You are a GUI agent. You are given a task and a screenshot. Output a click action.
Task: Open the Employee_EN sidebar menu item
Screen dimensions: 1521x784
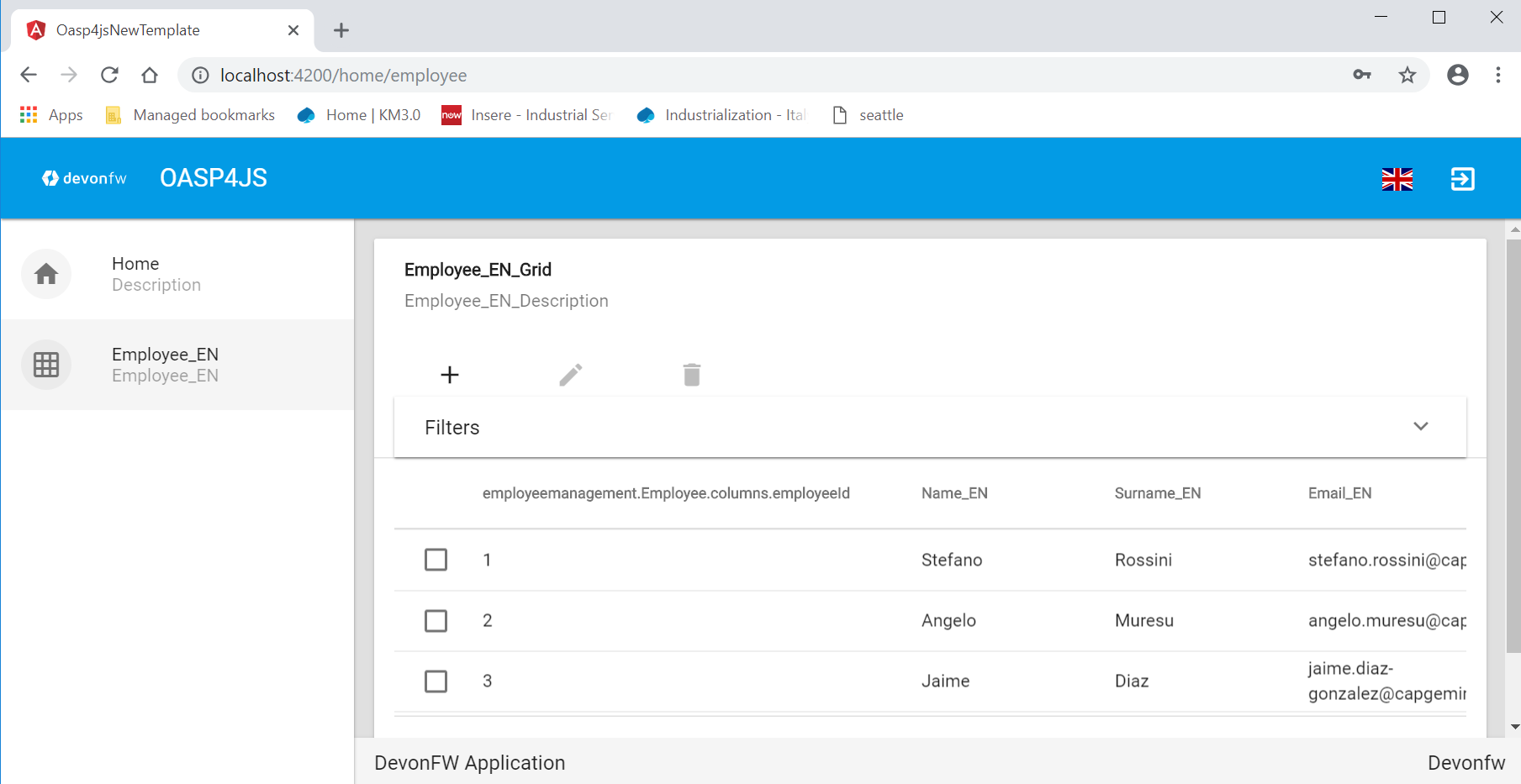tap(165, 365)
